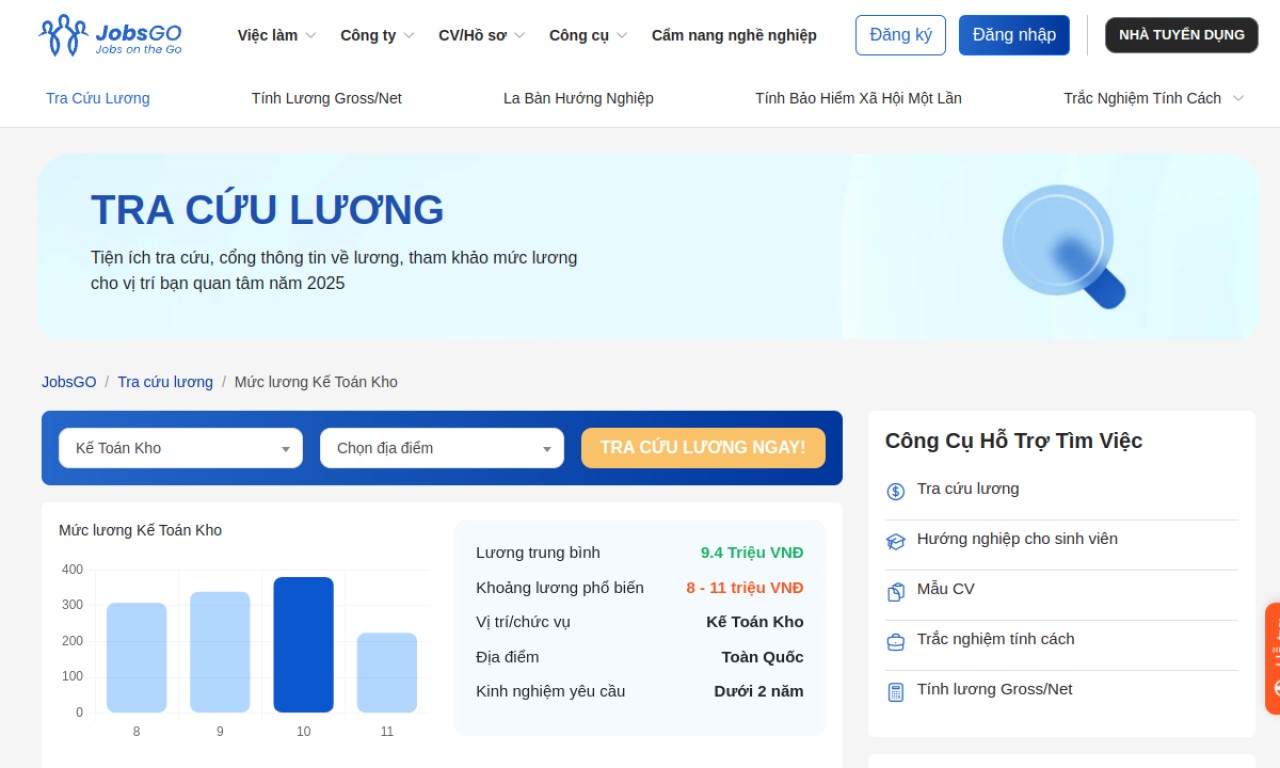Image resolution: width=1280 pixels, height=768 pixels.
Task: Expand the Trắc Nghiệm Tính Cách submenu
Action: (1153, 98)
